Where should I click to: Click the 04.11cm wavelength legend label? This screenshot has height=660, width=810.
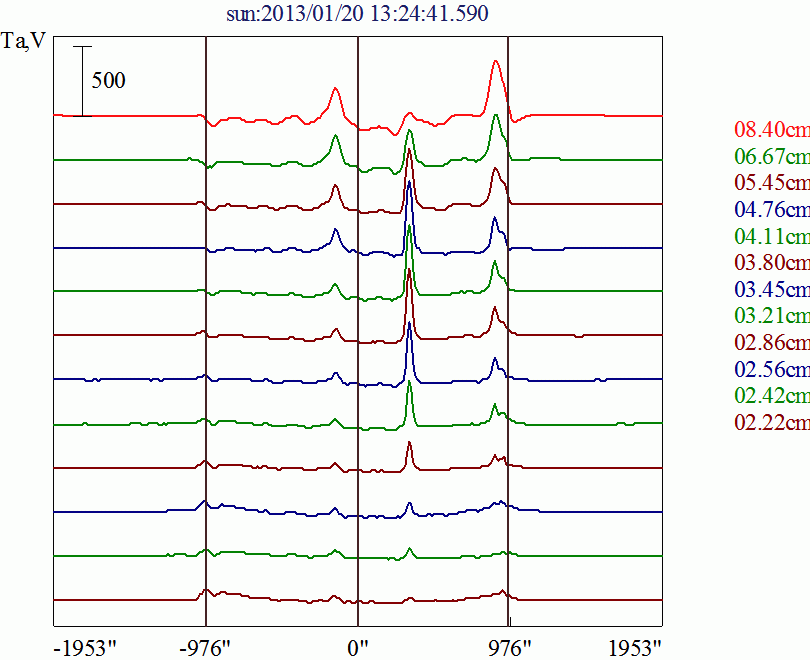772,236
